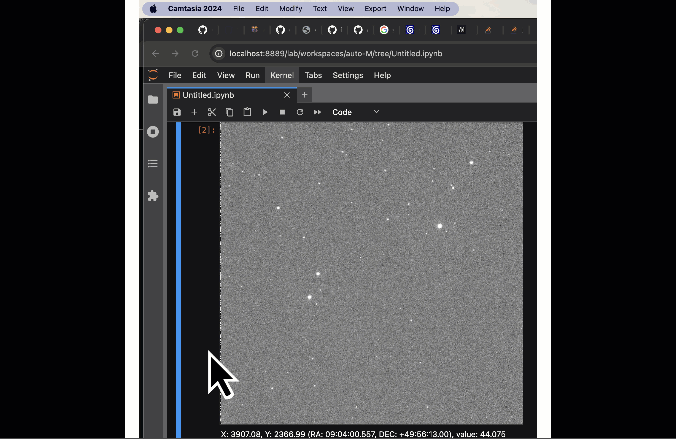
Task: Click the [2]: cell prompt
Action: [207, 130]
